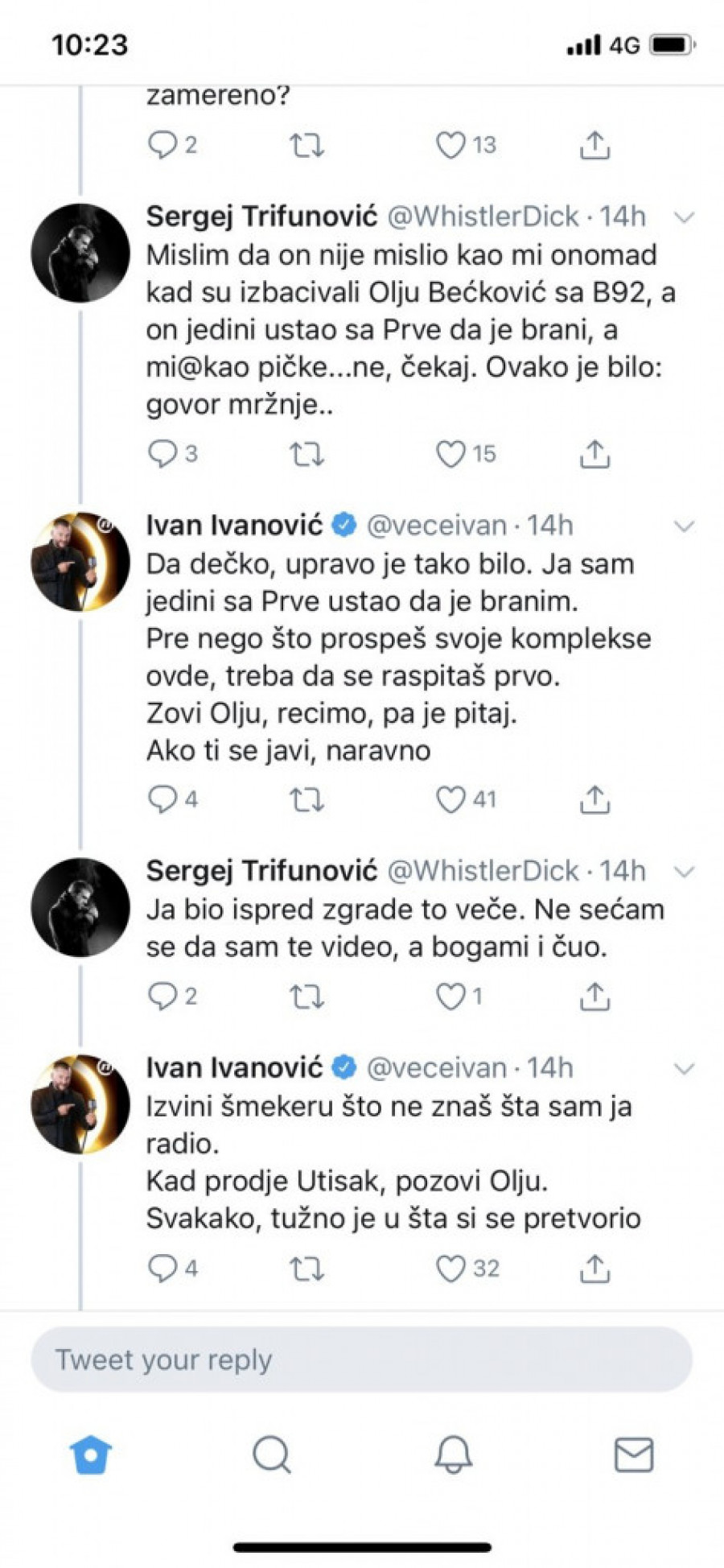Viewport: 724px width, 1568px height.
Task: Go to the Home tab
Action: click(91, 1455)
